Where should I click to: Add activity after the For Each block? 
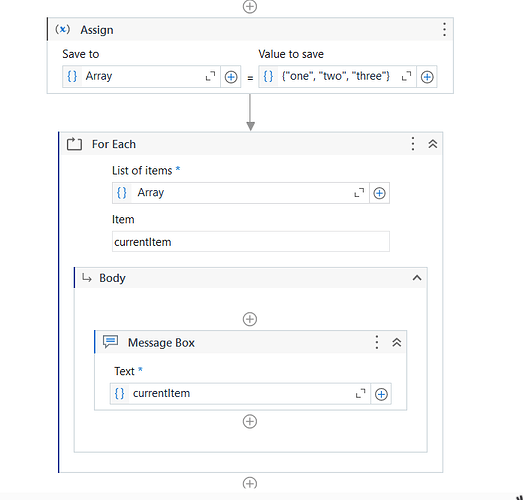click(x=250, y=483)
